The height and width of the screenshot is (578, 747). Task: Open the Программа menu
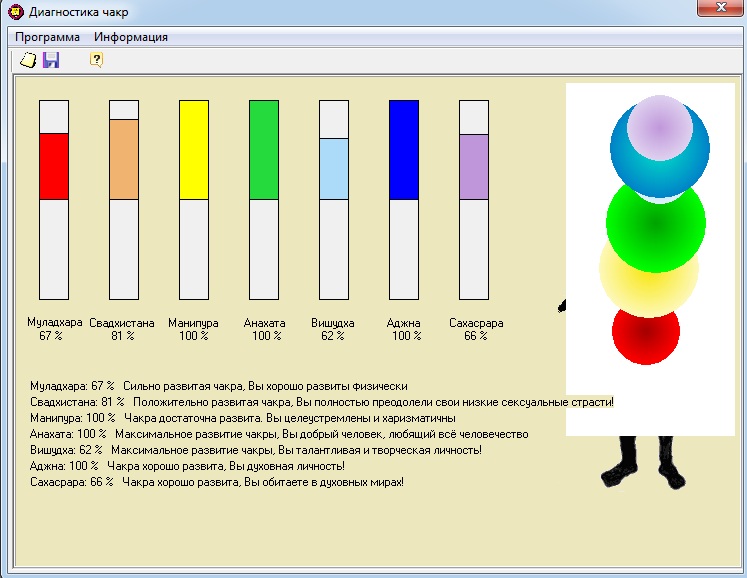47,37
